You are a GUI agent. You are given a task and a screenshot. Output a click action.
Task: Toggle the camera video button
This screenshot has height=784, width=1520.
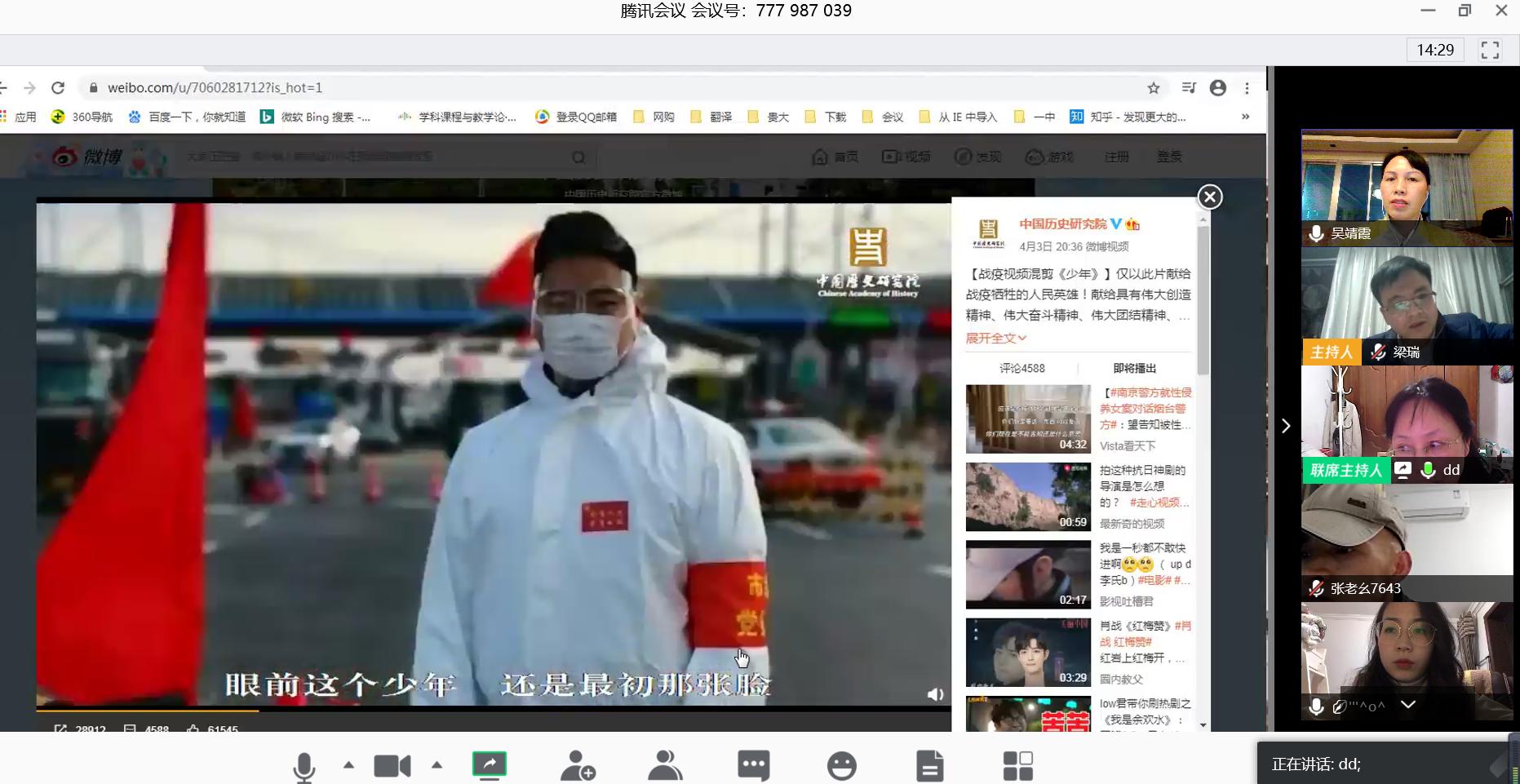[x=392, y=766]
